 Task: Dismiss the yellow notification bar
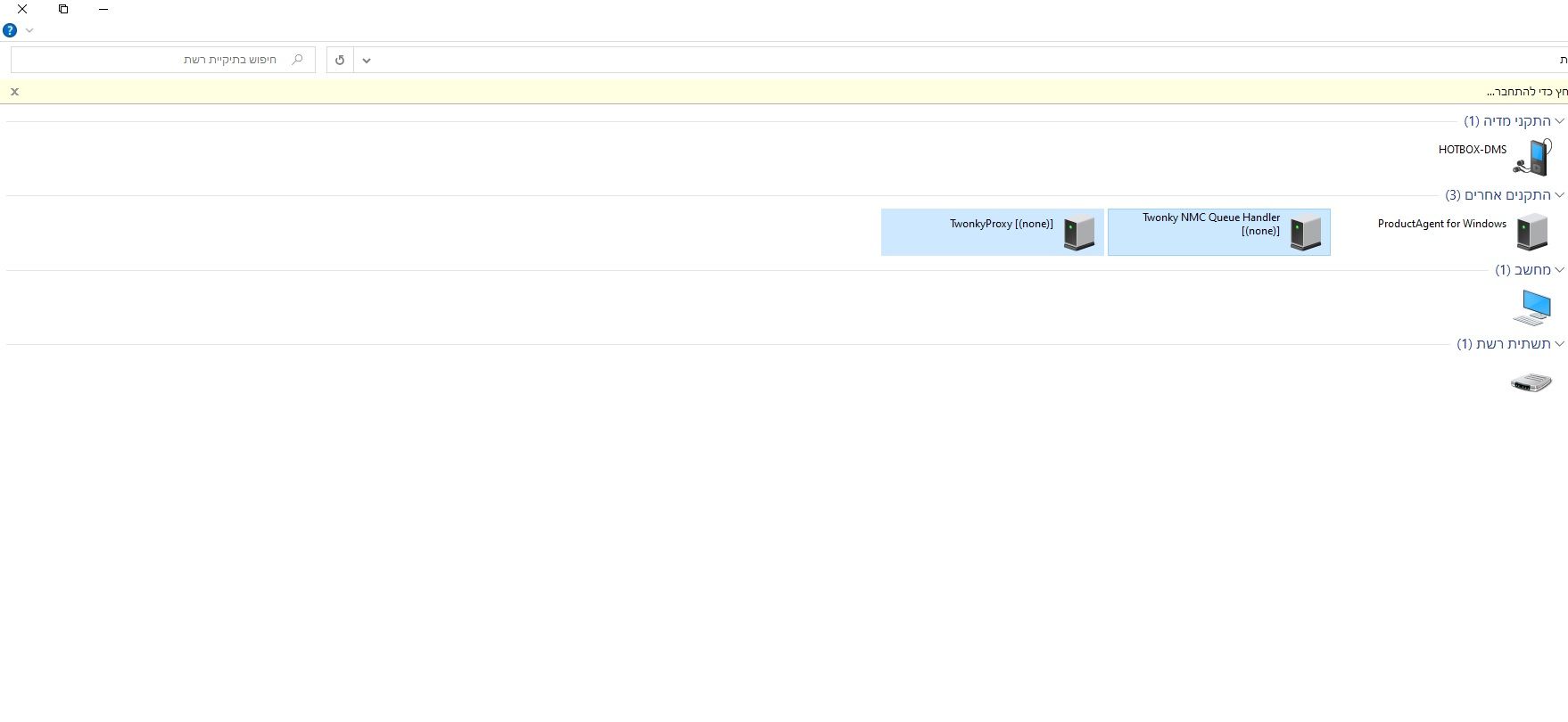[x=14, y=92]
